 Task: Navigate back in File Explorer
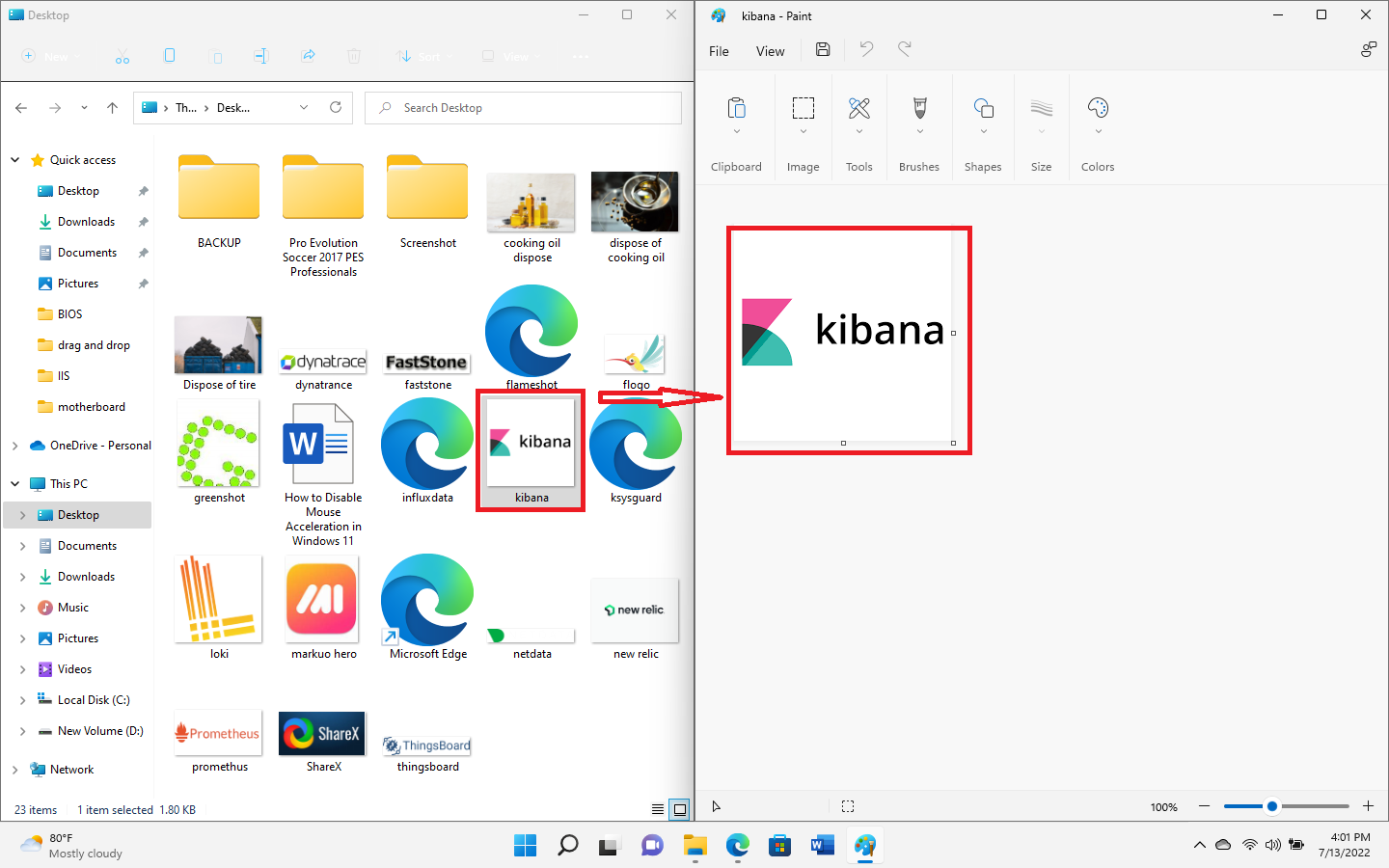(x=21, y=107)
